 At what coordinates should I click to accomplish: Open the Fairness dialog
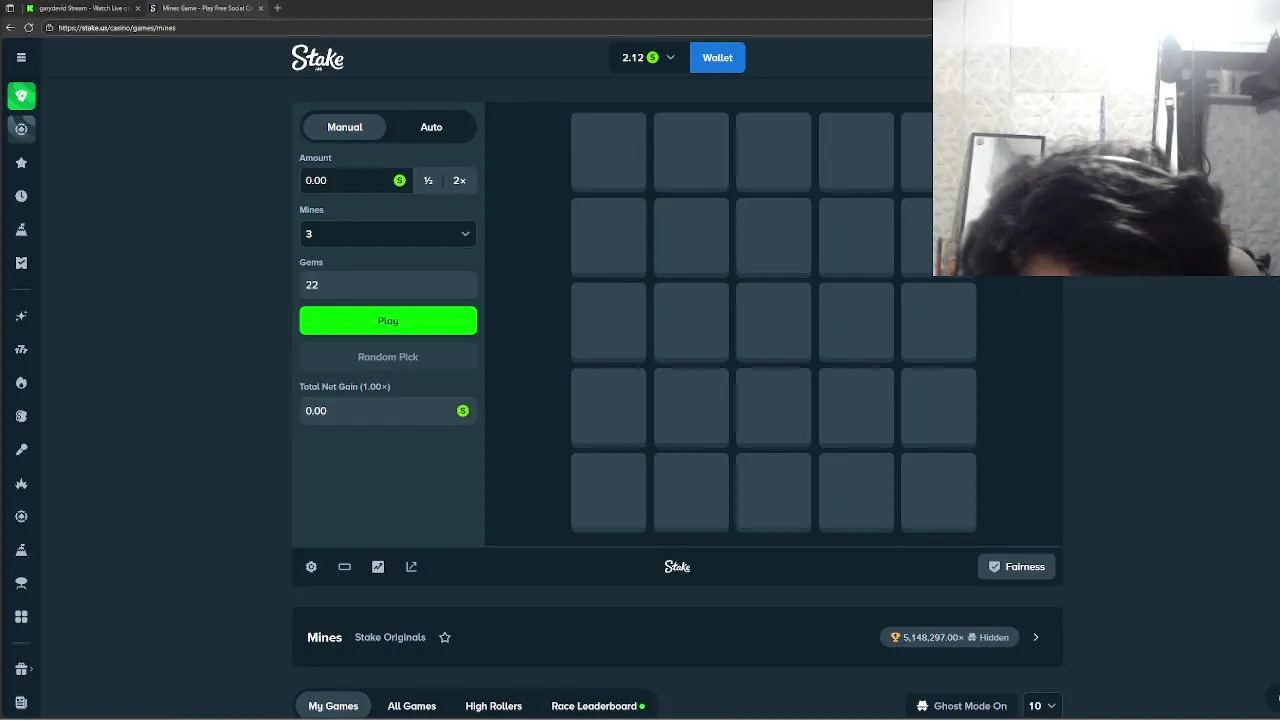1016,567
